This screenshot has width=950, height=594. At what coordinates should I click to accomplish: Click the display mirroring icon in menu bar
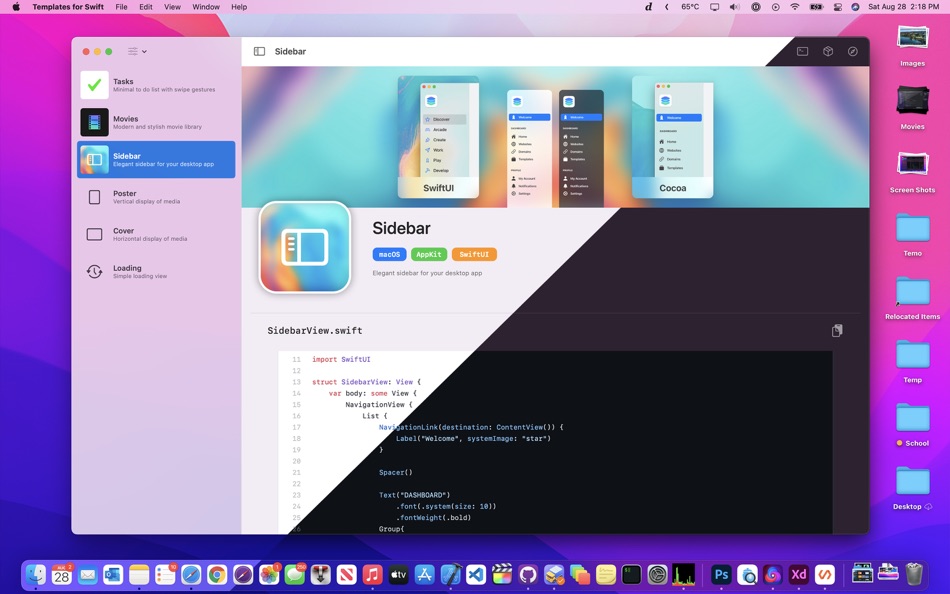(x=714, y=7)
